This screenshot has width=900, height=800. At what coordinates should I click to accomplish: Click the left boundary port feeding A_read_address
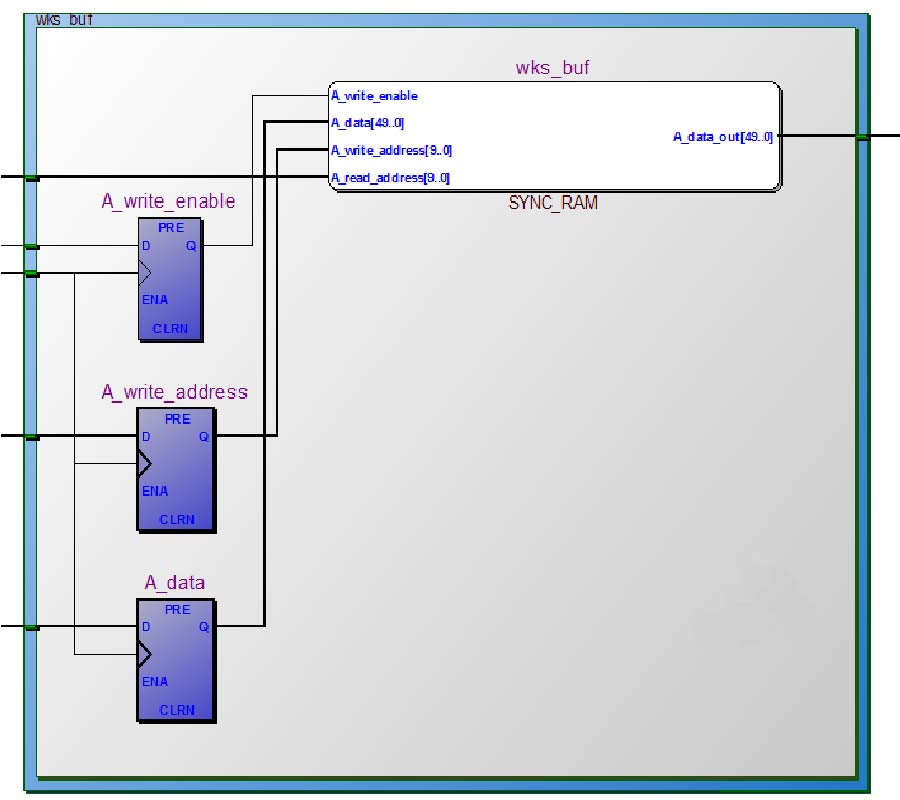tap(32, 177)
